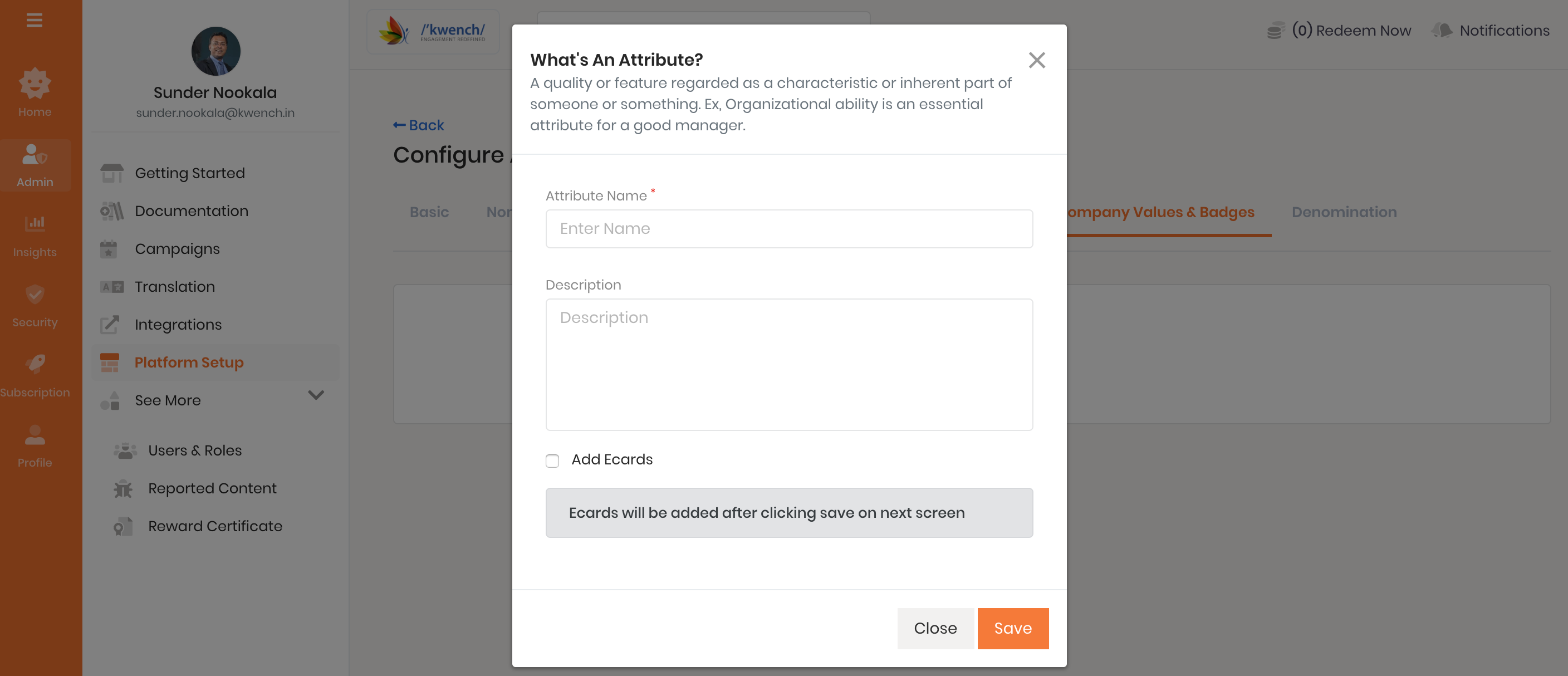Screen dimensions: 1568x676
Task: Select Company Values & Badges tab
Action: point(1160,212)
